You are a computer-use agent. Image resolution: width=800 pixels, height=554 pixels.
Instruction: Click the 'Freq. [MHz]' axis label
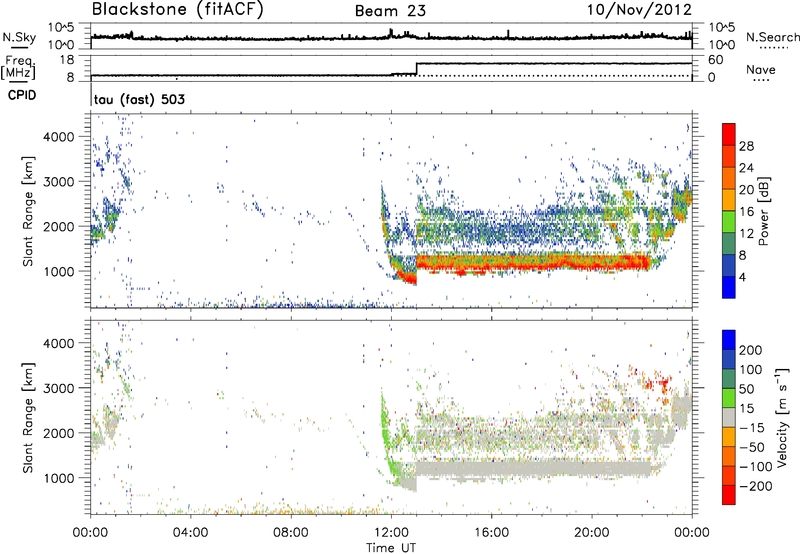tap(18, 68)
